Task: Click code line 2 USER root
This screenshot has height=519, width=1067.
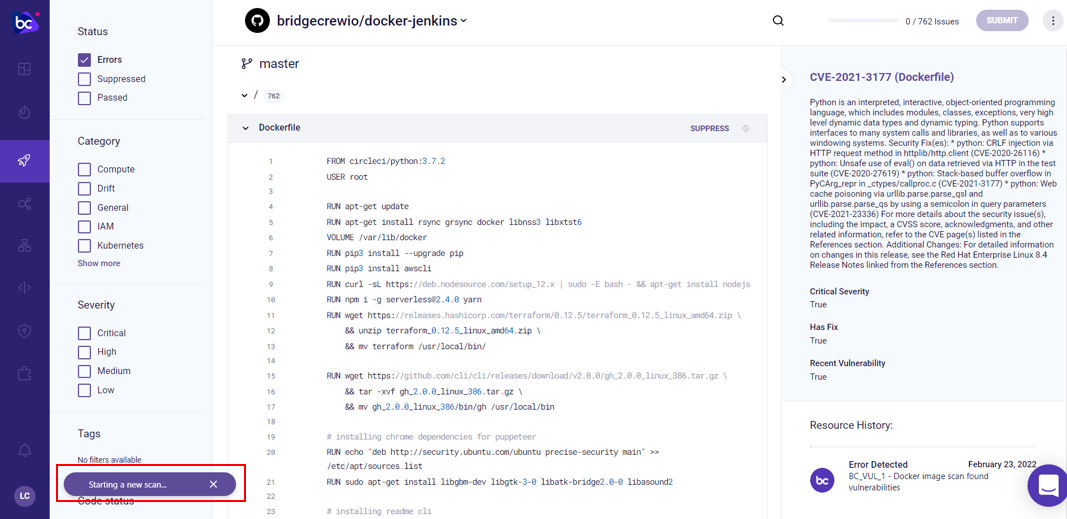Action: click(x=347, y=177)
